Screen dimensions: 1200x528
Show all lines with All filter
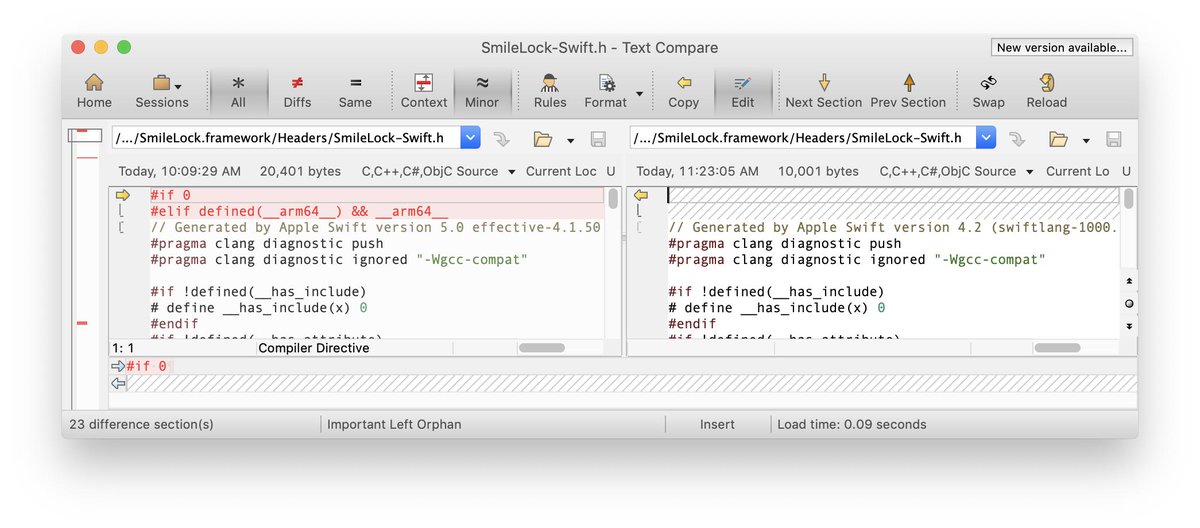click(238, 90)
